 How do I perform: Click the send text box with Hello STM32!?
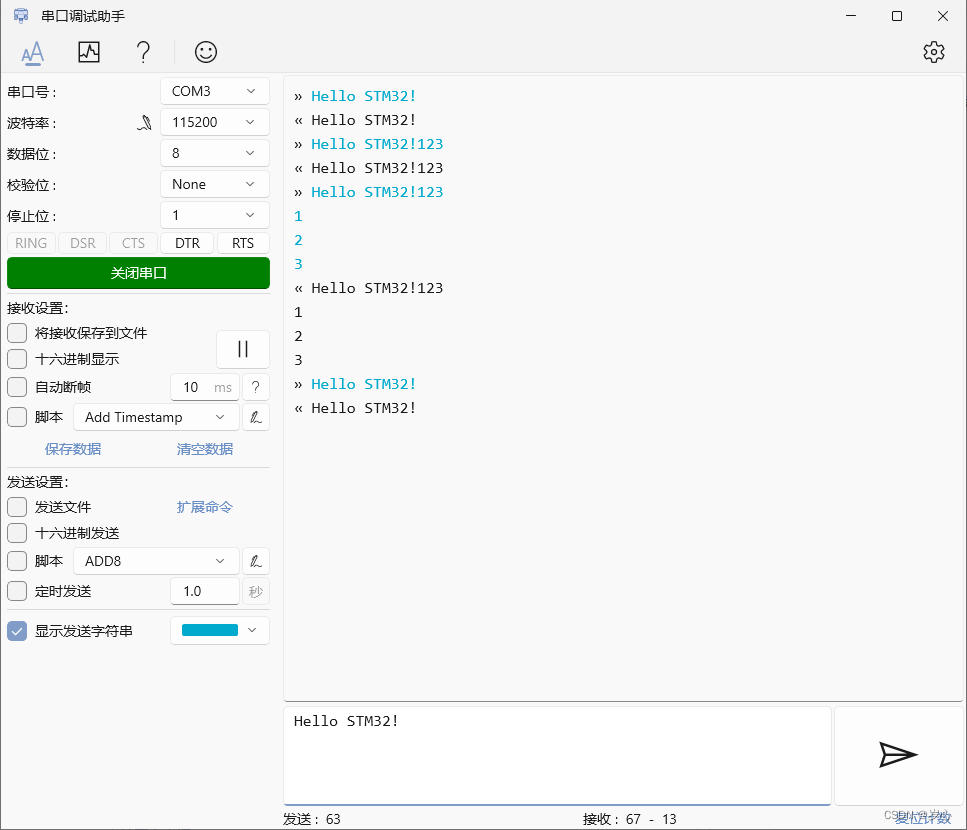click(557, 755)
